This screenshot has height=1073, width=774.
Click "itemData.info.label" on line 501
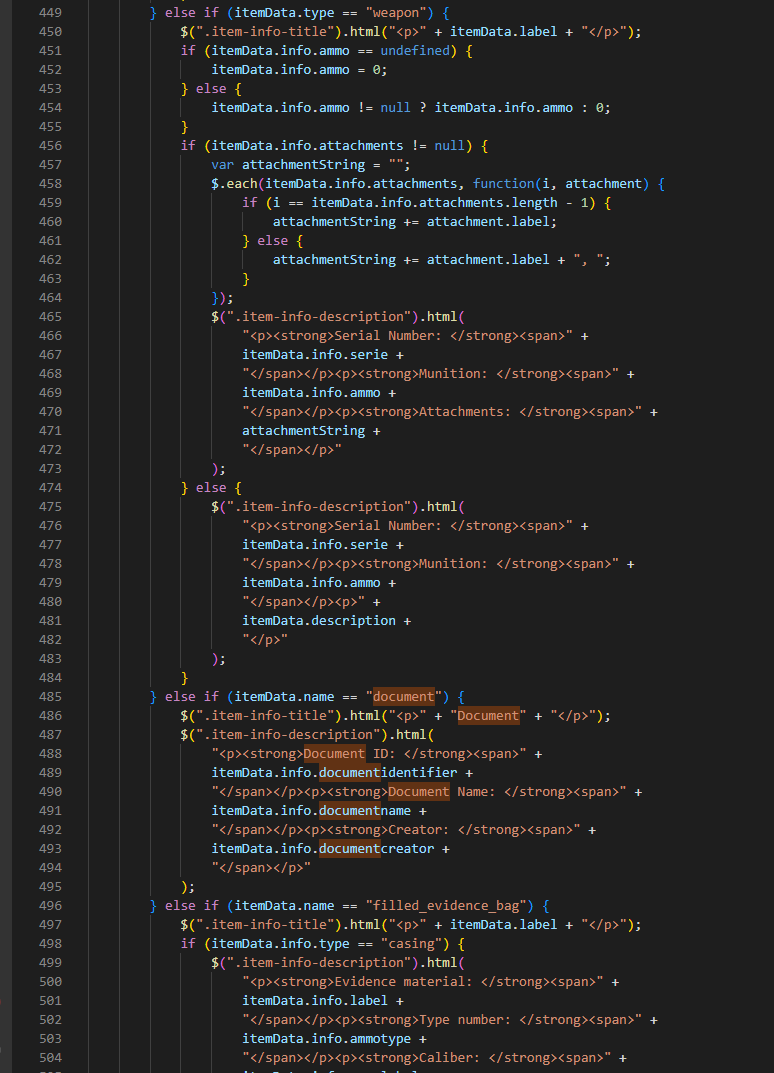point(315,1000)
